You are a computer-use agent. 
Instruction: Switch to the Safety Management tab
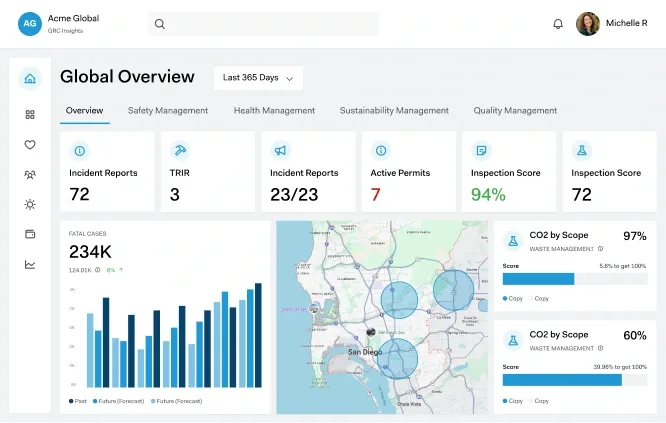168,111
